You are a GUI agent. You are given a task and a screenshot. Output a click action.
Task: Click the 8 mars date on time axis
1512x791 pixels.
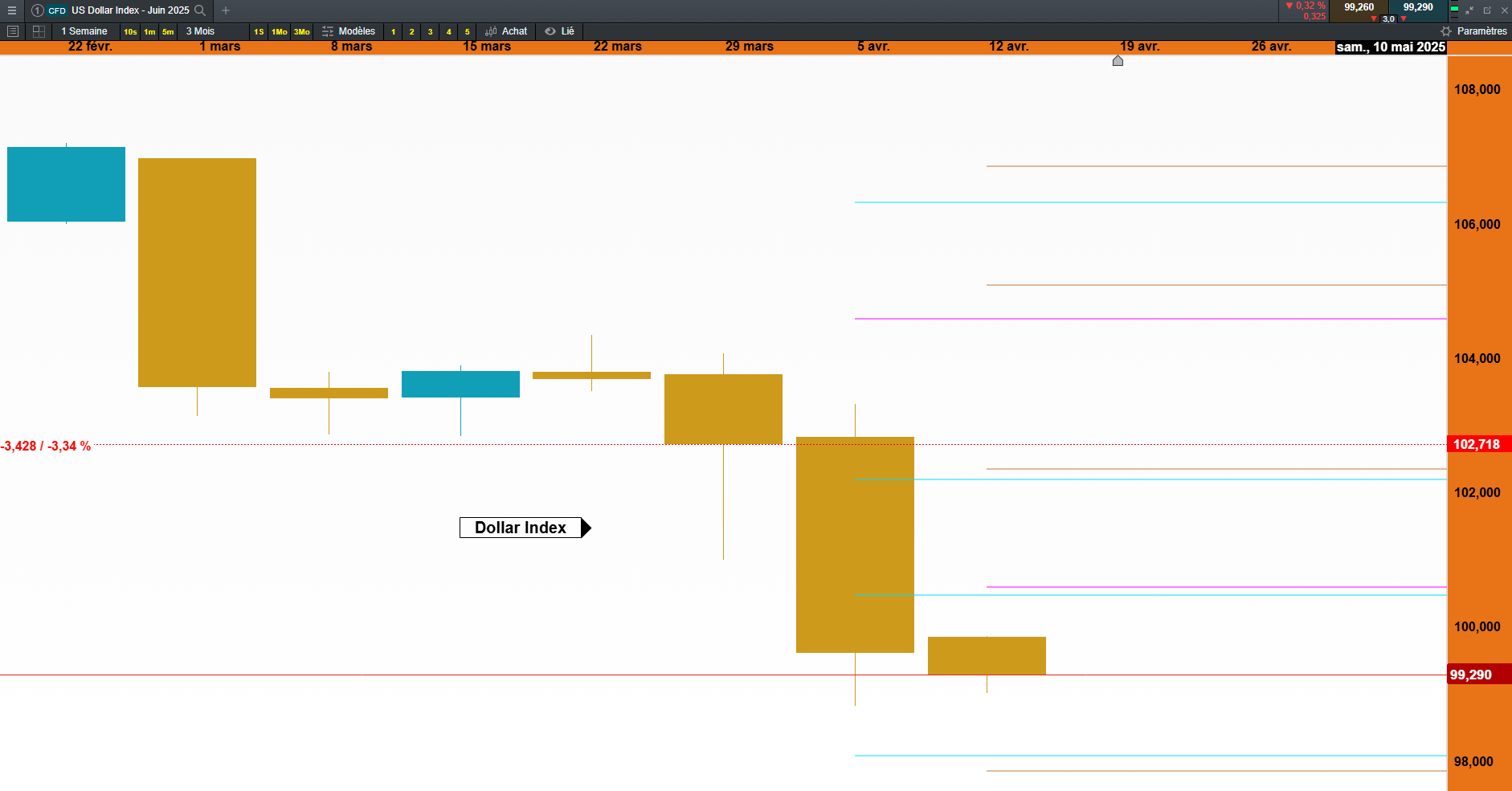click(x=352, y=47)
